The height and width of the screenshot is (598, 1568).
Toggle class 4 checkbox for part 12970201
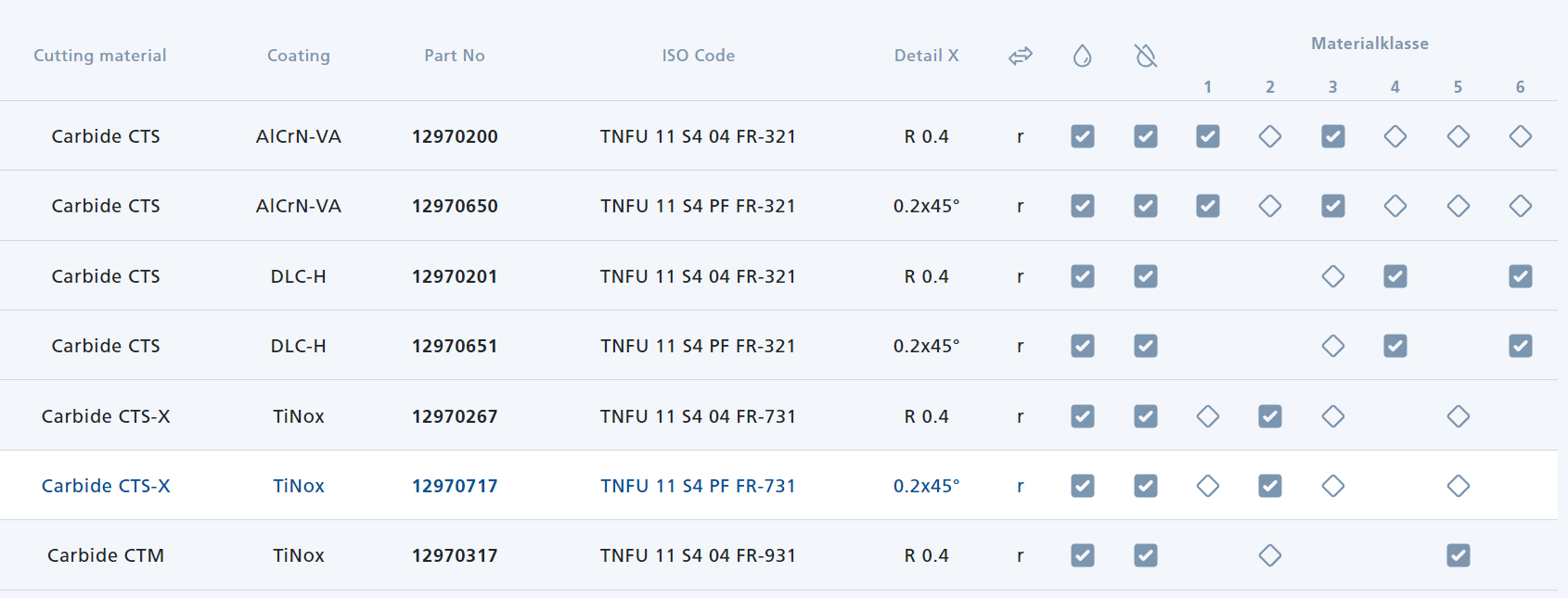(x=1395, y=276)
